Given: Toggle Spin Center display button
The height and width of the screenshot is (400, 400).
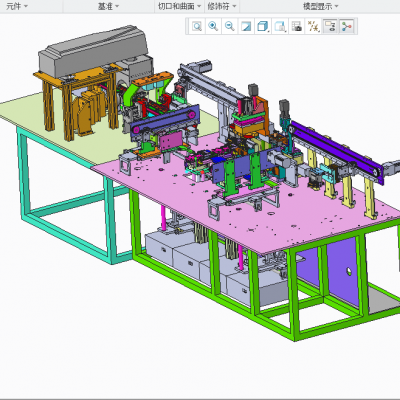Looking at the screenshot, I should pyautogui.click(x=347, y=26).
